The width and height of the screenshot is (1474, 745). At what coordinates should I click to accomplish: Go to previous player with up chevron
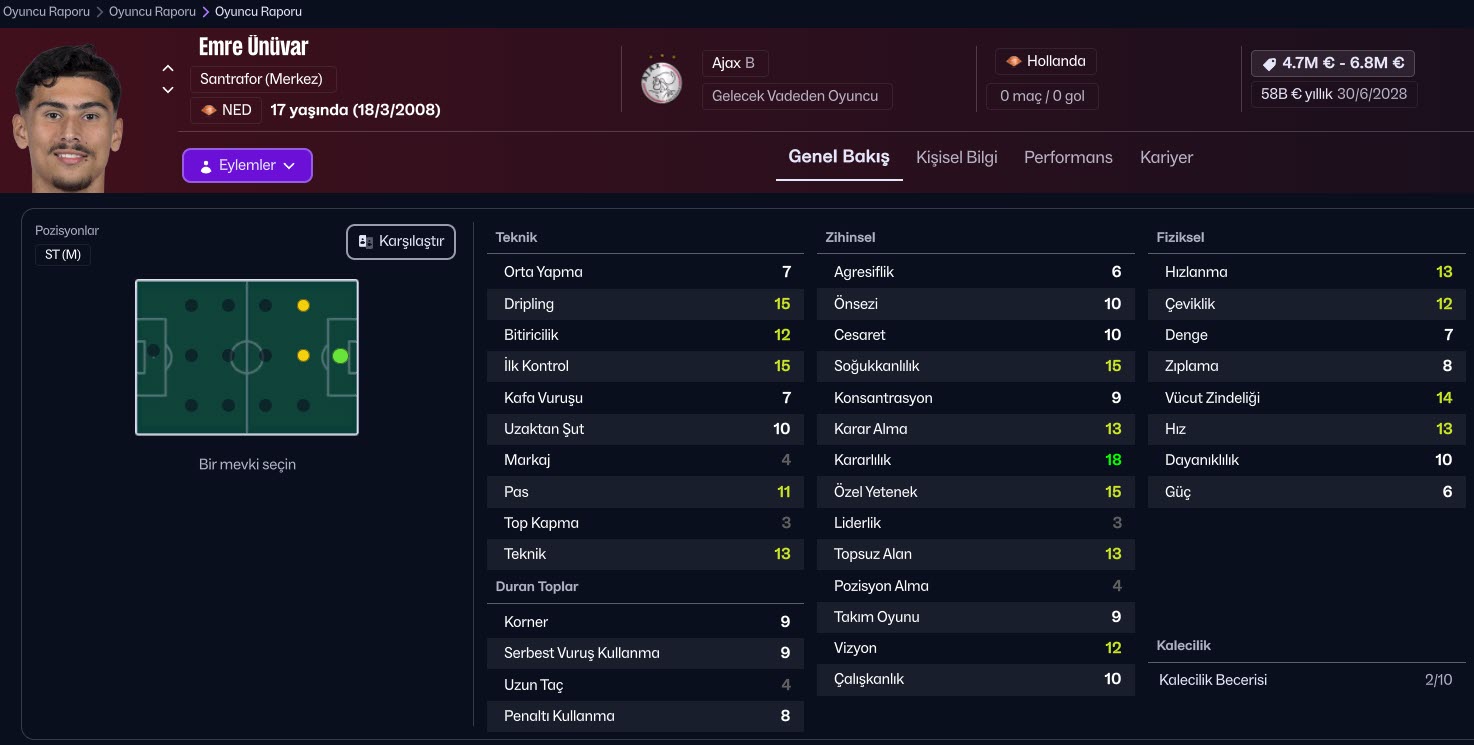[x=168, y=69]
